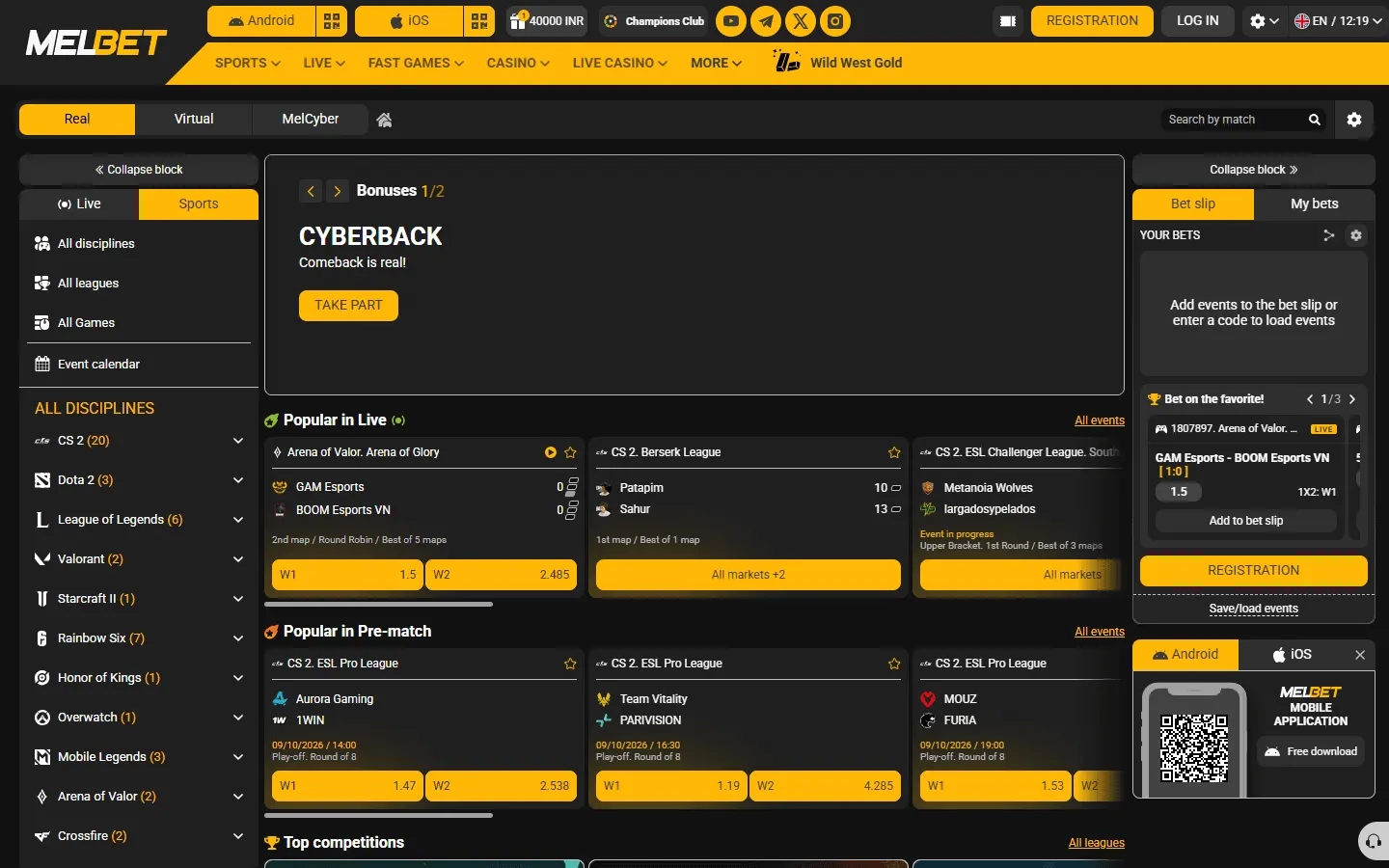Switch to the My bets tab
The width and height of the screenshot is (1389, 868).
[1315, 204]
